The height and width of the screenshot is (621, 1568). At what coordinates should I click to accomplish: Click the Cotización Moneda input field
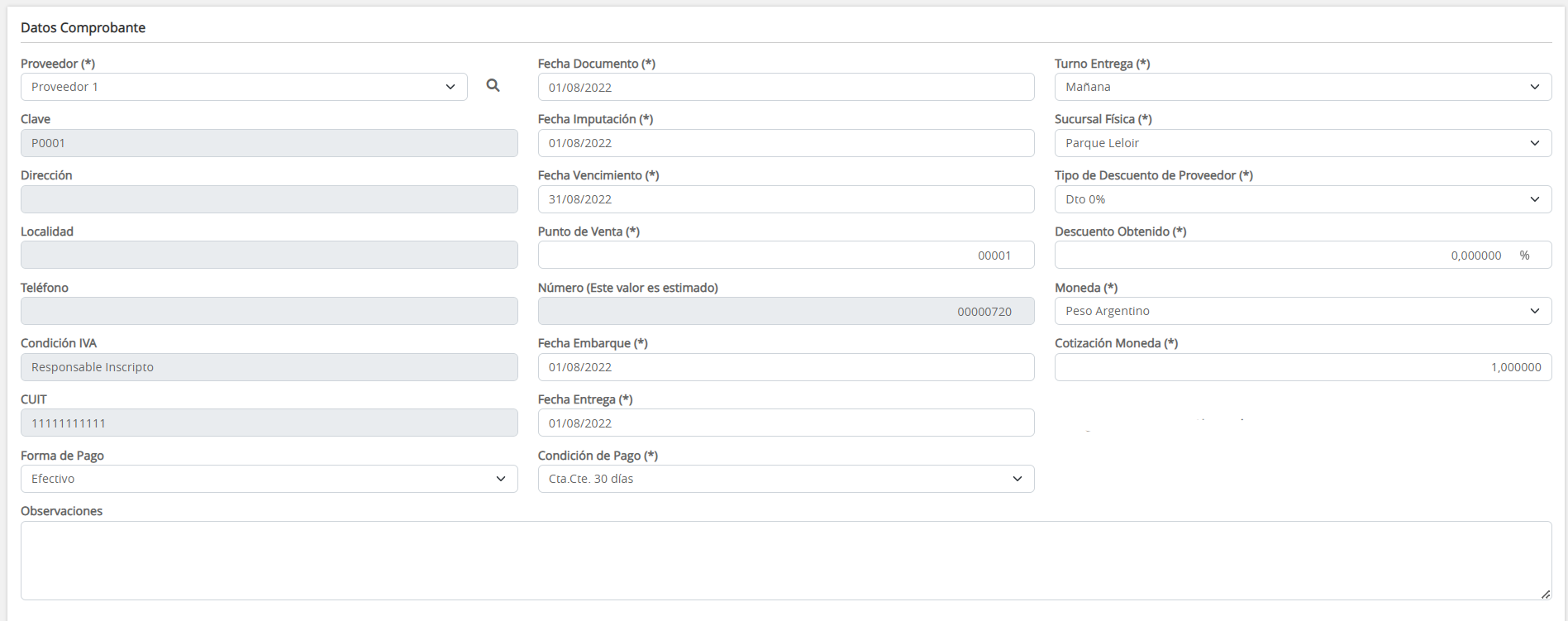point(1303,367)
